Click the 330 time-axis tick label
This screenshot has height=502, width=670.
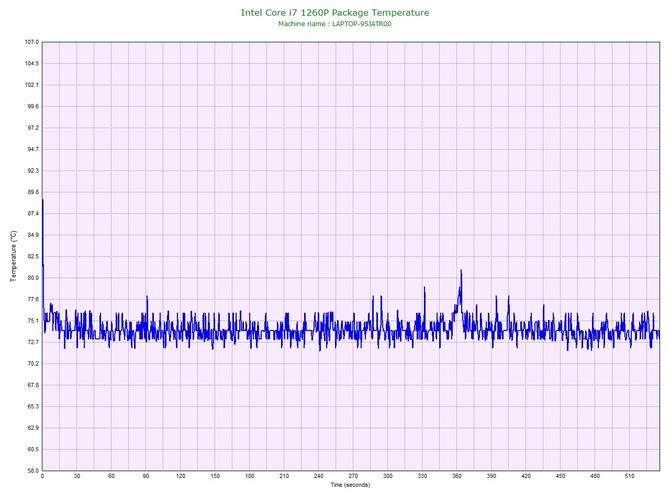pyautogui.click(x=422, y=476)
